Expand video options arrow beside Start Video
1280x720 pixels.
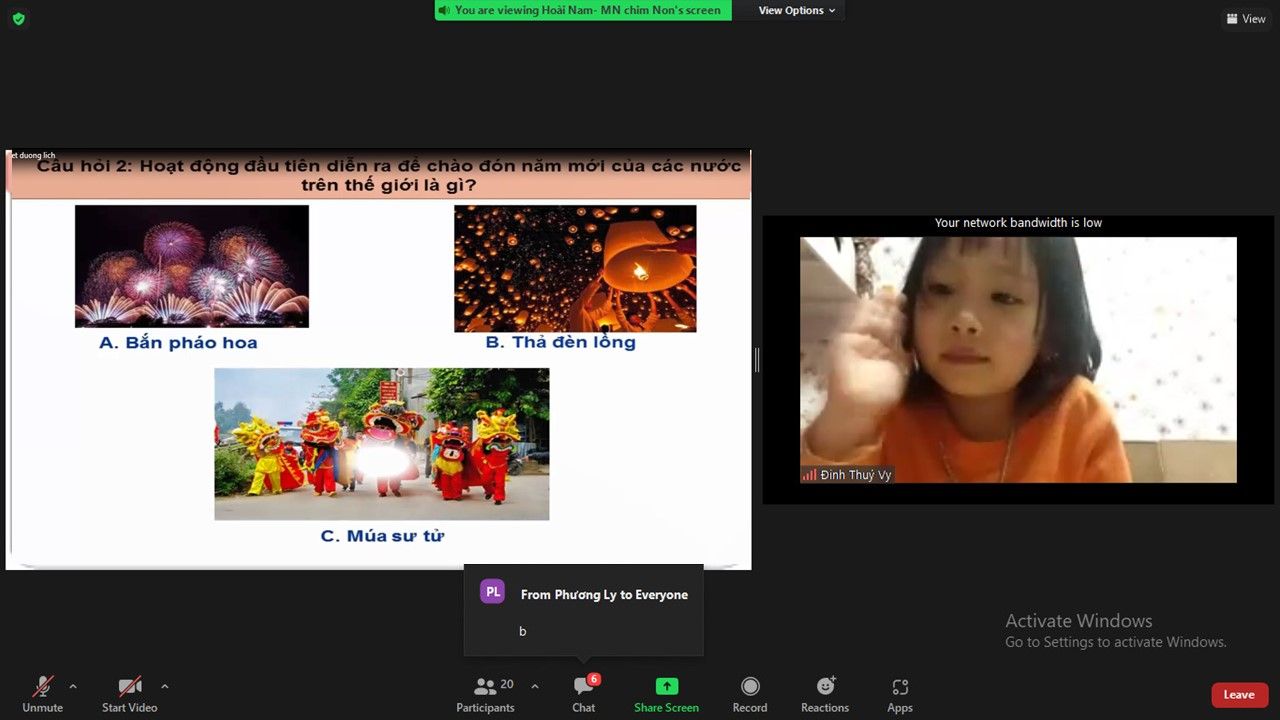[x=165, y=686]
